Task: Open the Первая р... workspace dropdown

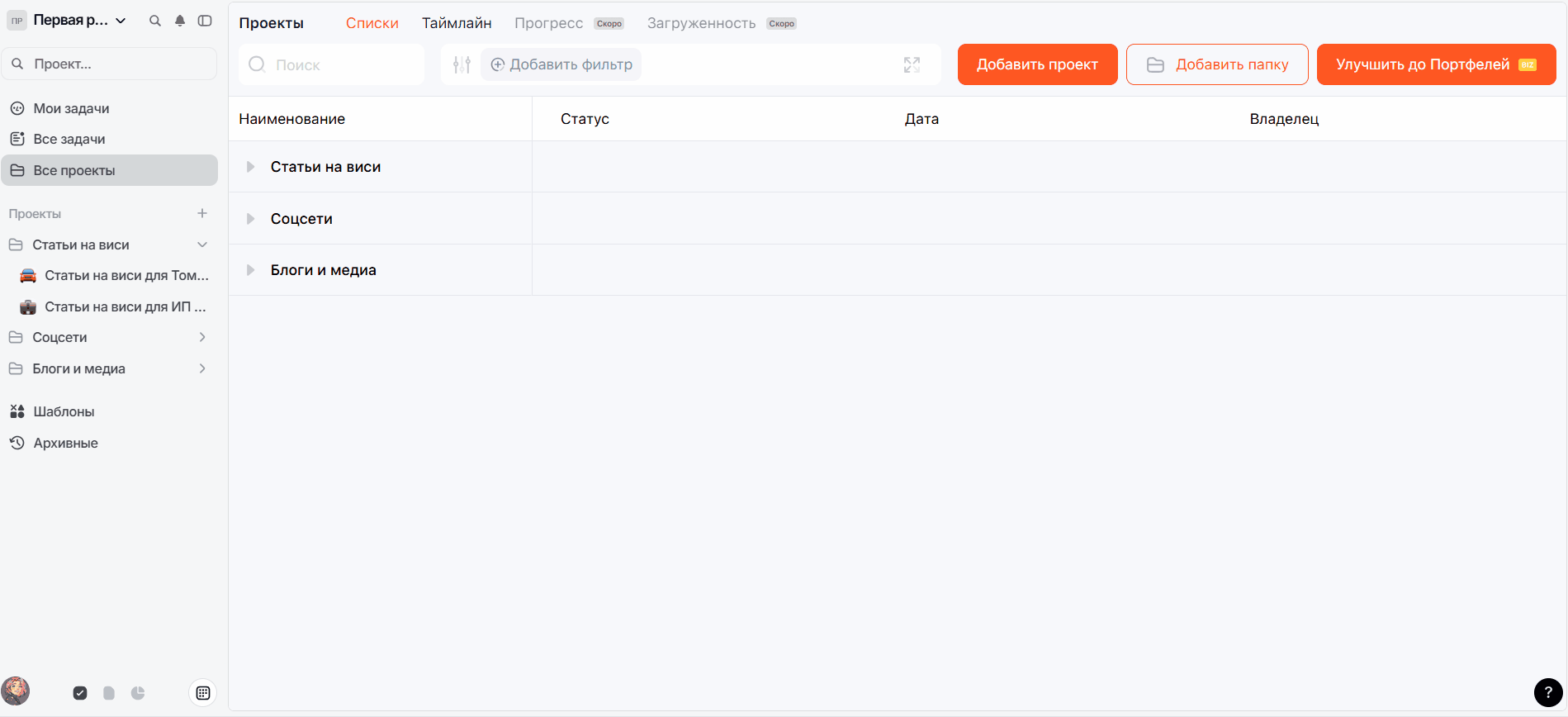Action: click(x=80, y=21)
